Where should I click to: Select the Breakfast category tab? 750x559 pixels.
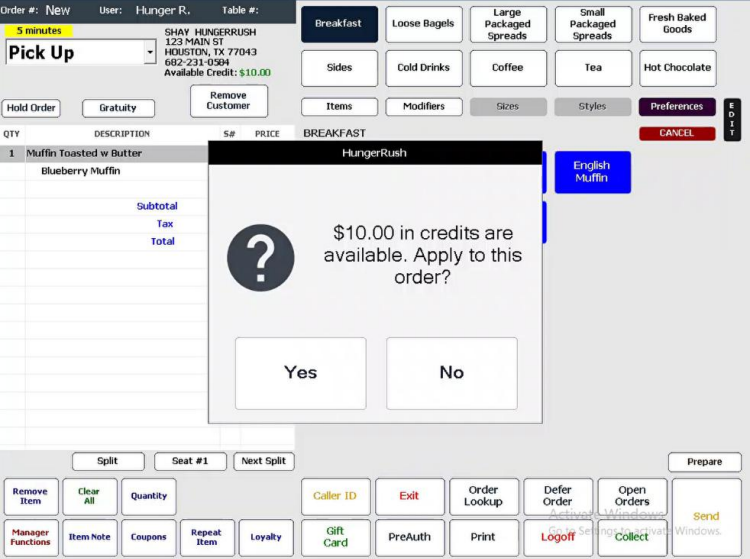(x=339, y=24)
